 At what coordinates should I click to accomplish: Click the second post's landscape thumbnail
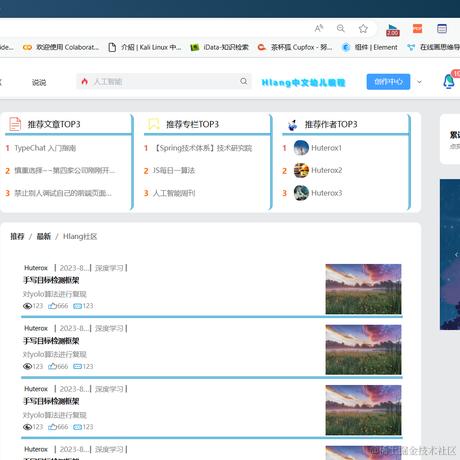(x=363, y=350)
